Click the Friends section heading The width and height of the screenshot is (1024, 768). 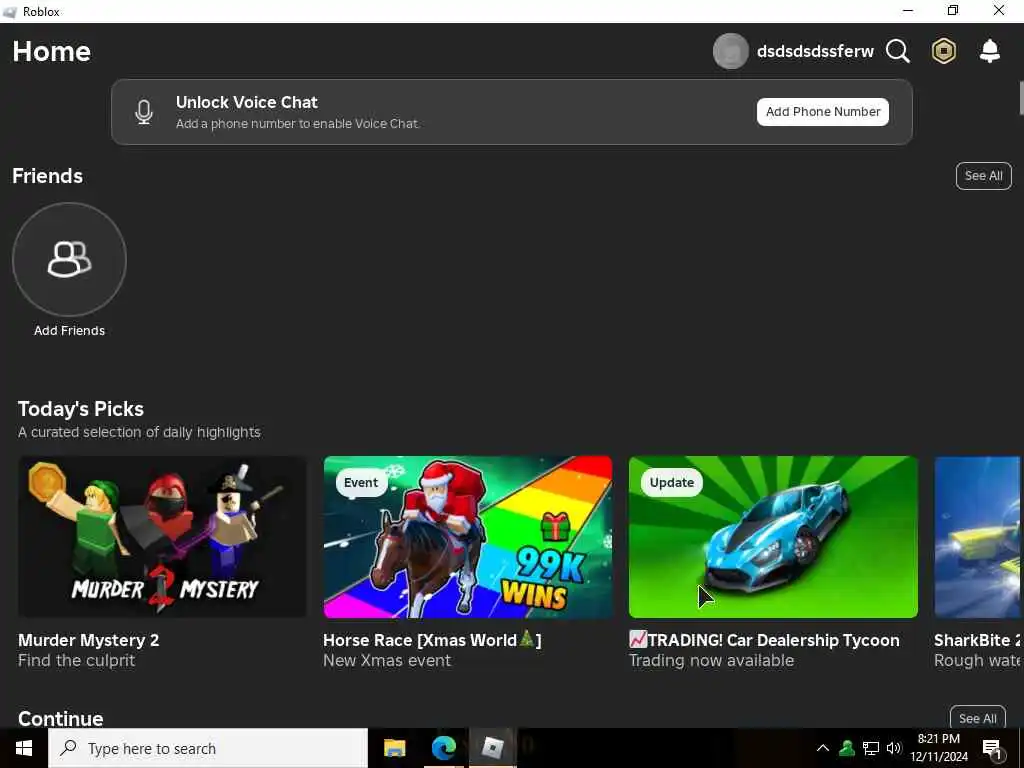coord(47,176)
